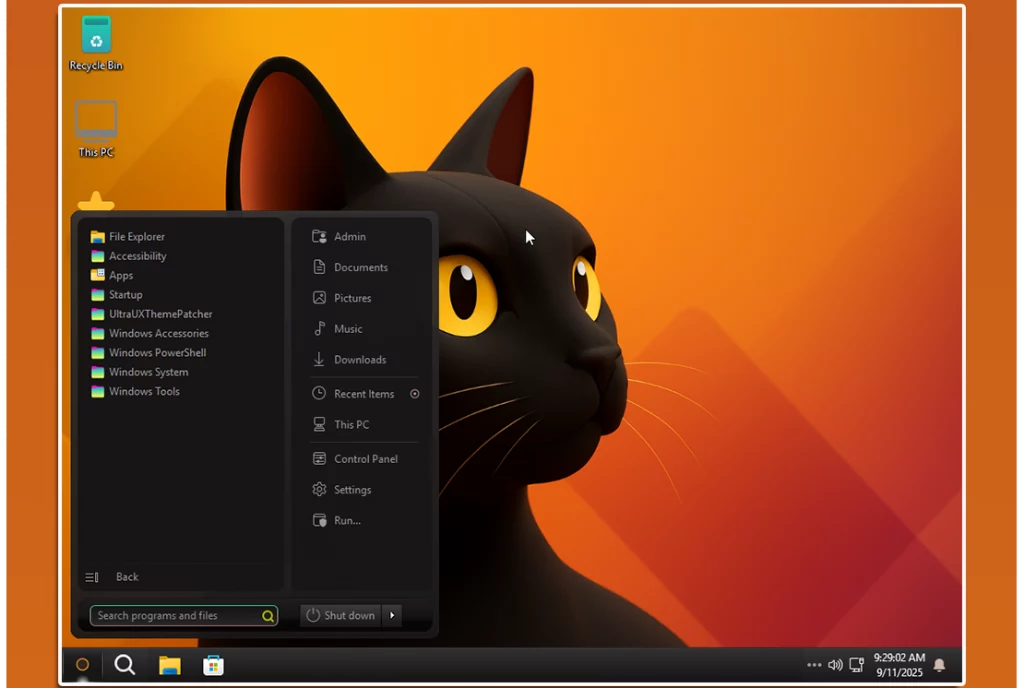Open the Windows PowerShell folder
Viewport: 1024px width, 688px height.
click(157, 353)
